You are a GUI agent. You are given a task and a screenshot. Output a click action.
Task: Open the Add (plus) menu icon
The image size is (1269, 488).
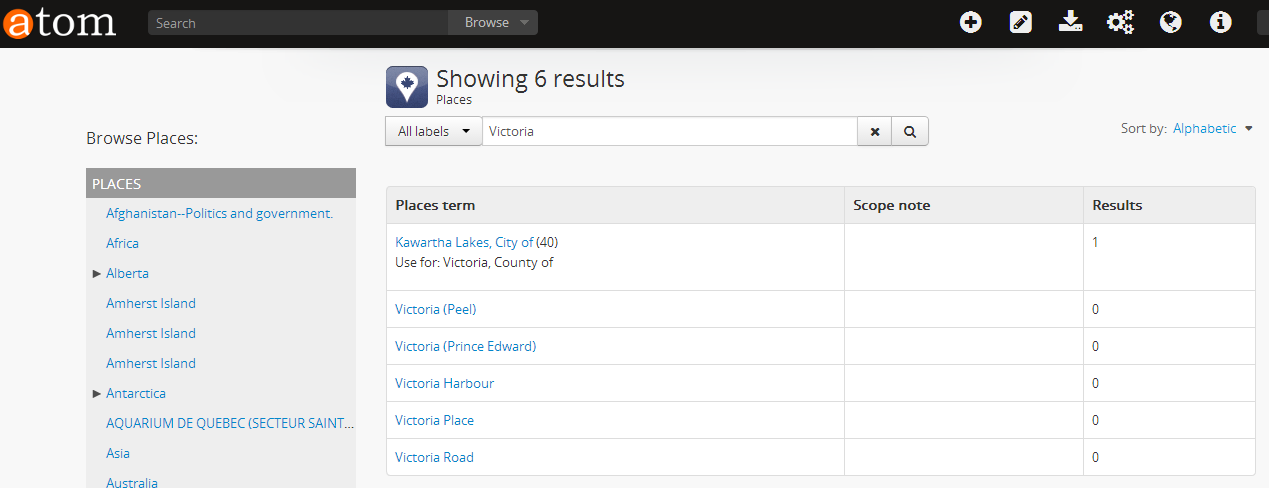coord(970,22)
